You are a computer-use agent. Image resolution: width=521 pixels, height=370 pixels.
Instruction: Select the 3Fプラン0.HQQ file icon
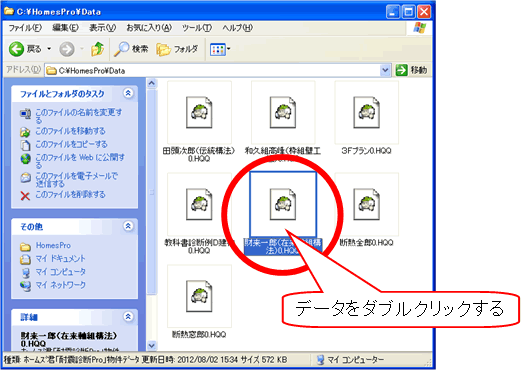[366, 113]
